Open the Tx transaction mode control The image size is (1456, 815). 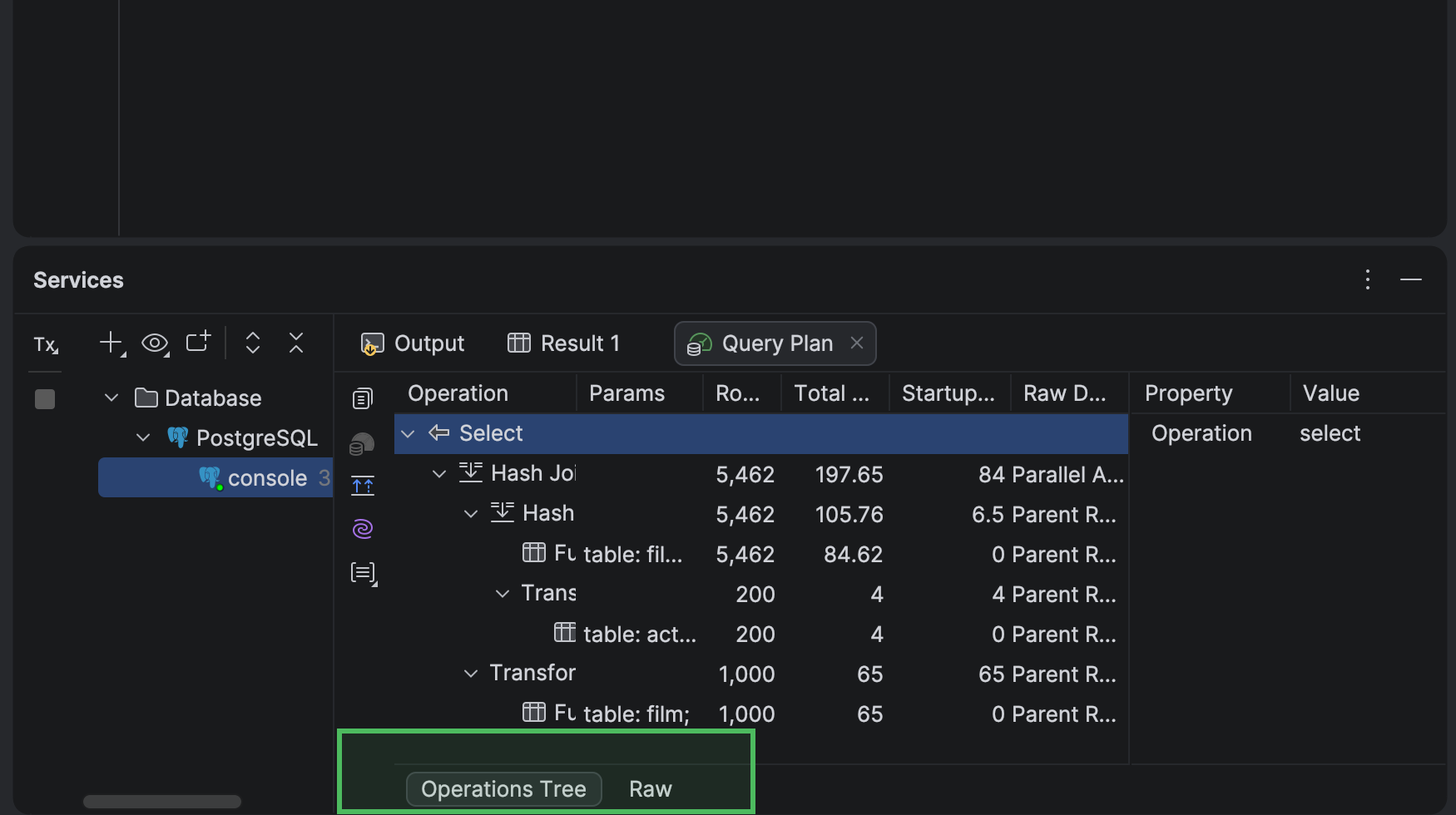[46, 343]
